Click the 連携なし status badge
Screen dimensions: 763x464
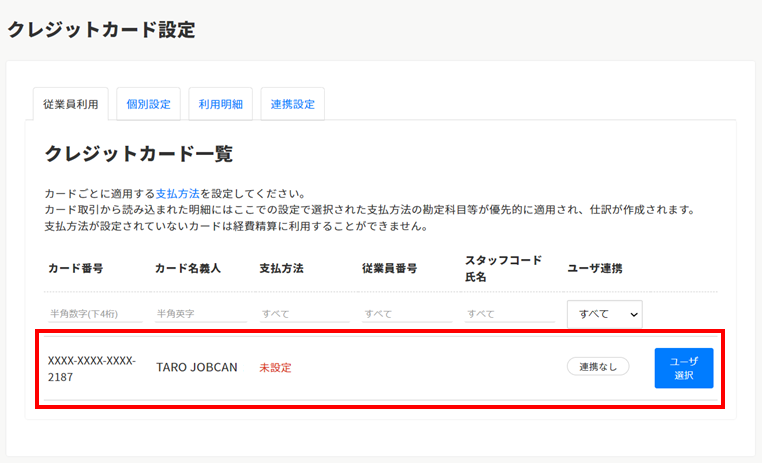[598, 367]
